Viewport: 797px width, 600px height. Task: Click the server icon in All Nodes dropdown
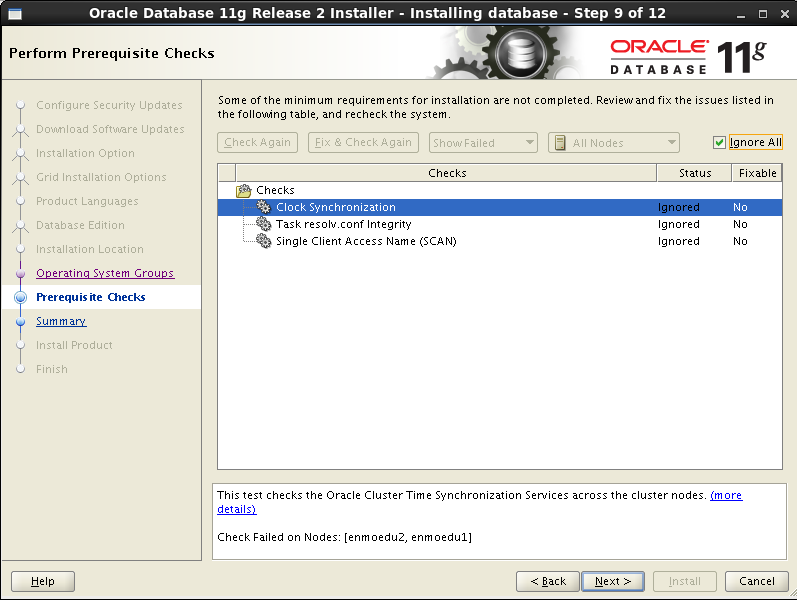560,143
